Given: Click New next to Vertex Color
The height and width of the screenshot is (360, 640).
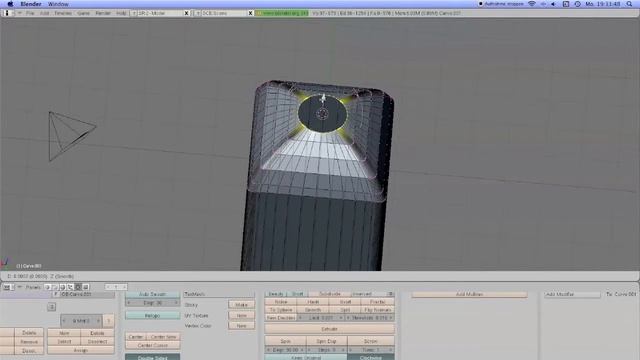Looking at the screenshot, I should pos(241,326).
